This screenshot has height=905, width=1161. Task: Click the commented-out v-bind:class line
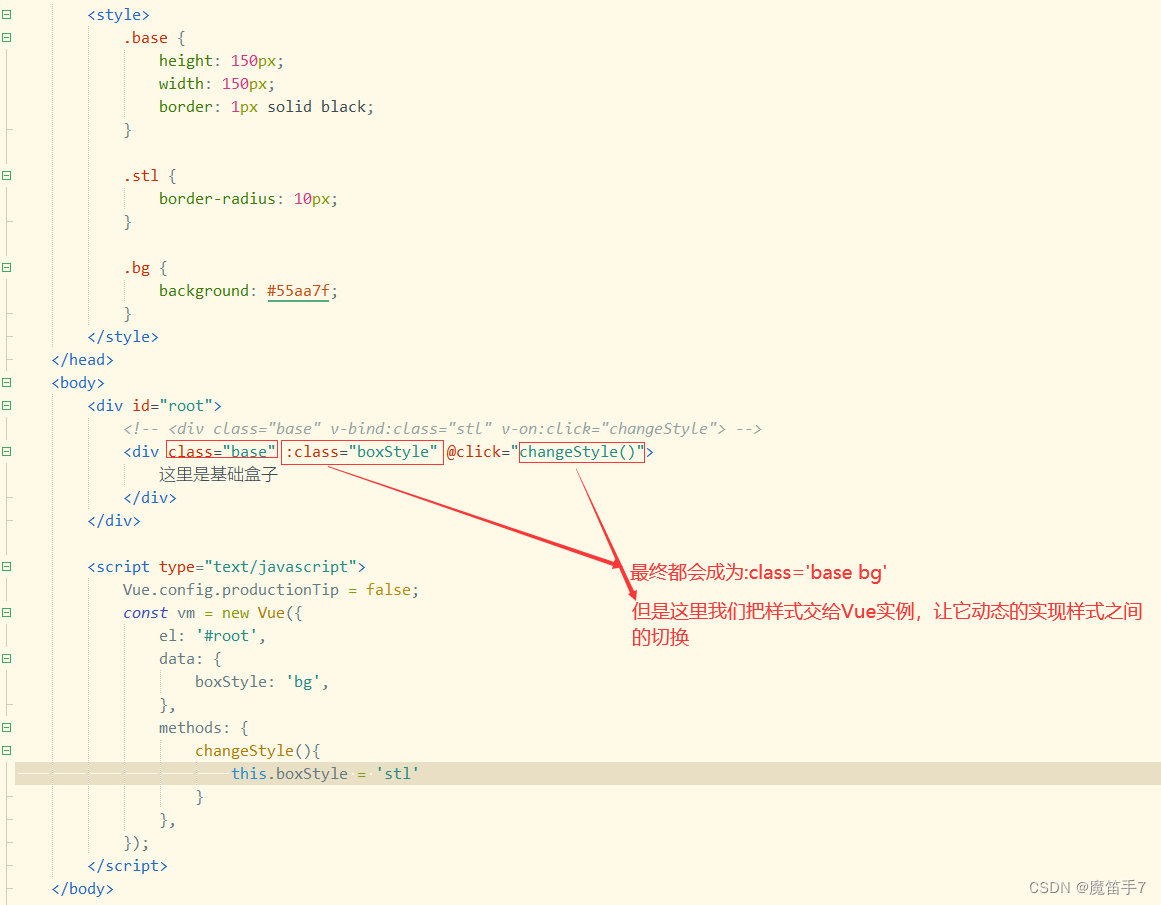click(442, 429)
